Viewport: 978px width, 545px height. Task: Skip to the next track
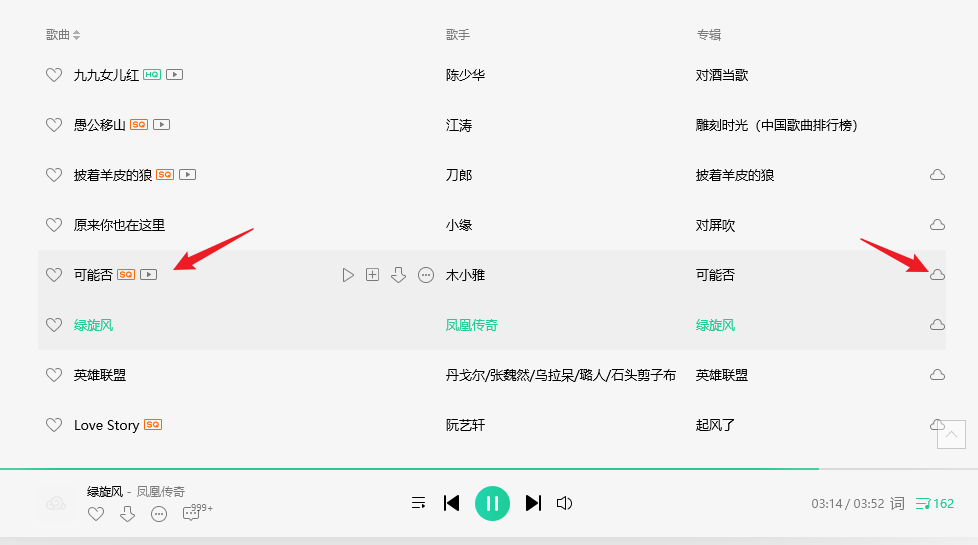point(533,503)
